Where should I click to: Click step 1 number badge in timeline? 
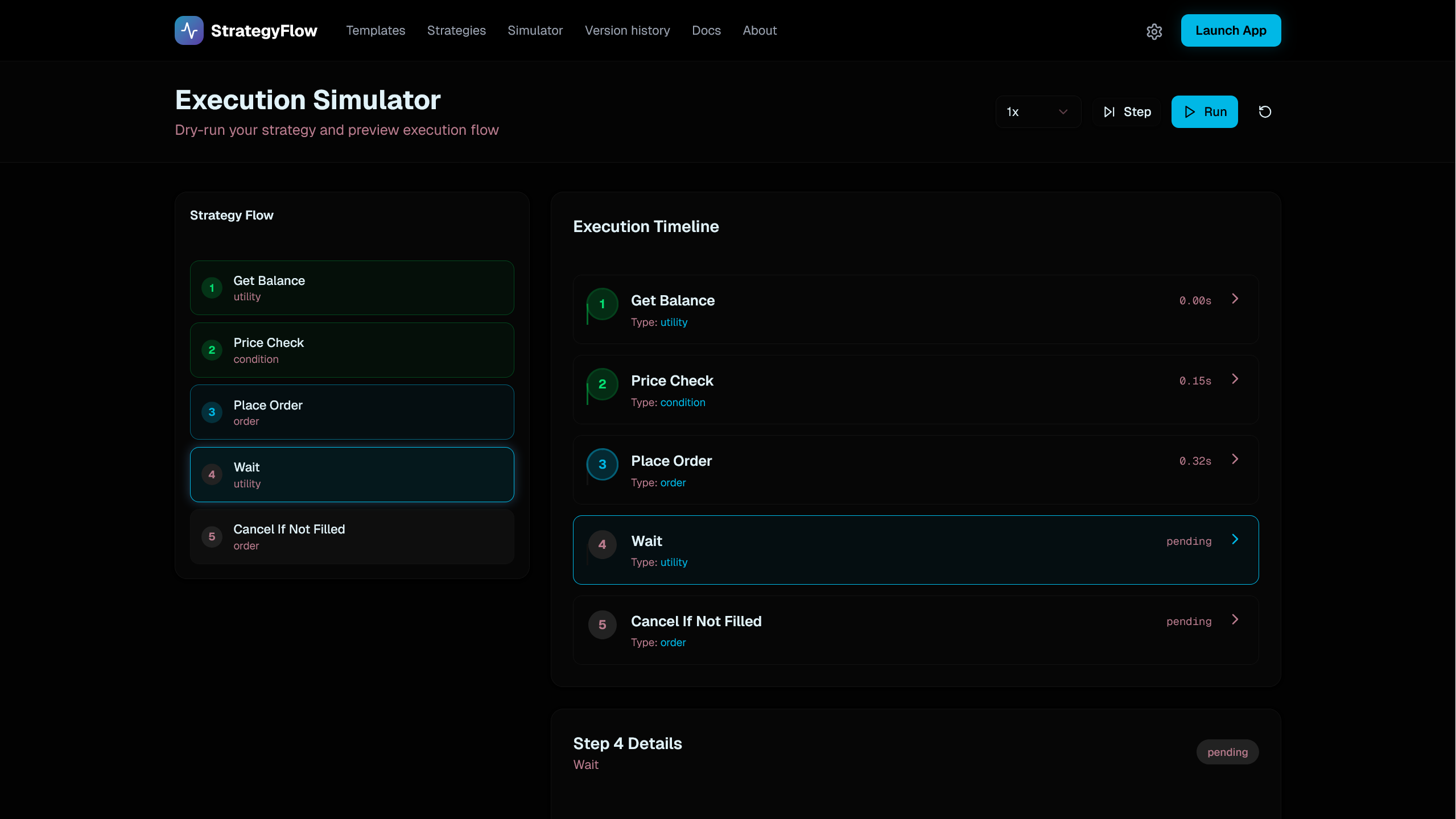[602, 304]
